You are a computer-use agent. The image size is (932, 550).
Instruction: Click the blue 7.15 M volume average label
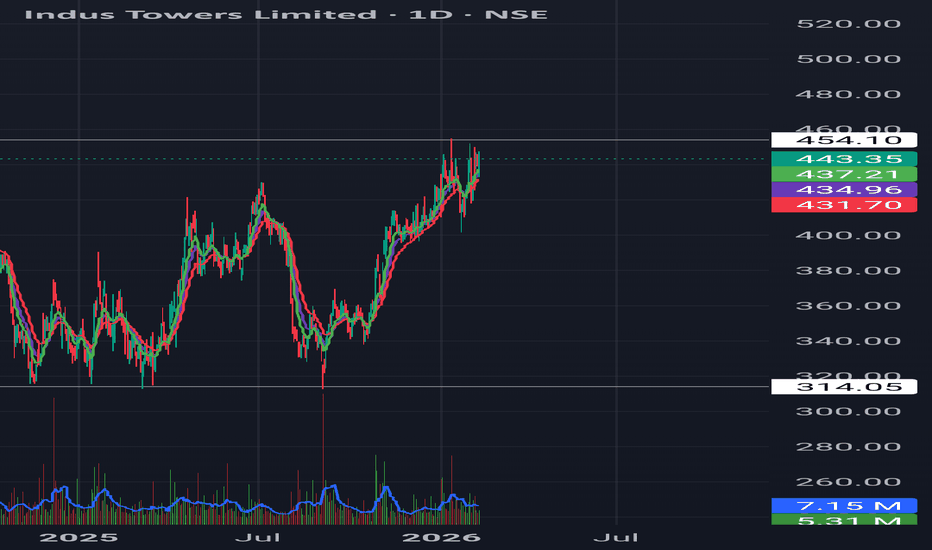(x=844, y=506)
